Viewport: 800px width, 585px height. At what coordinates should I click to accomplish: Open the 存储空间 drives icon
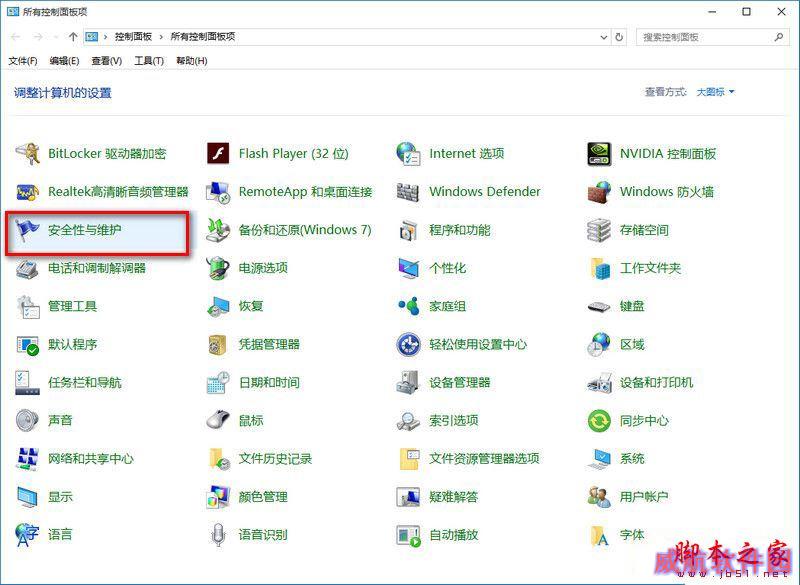[599, 230]
